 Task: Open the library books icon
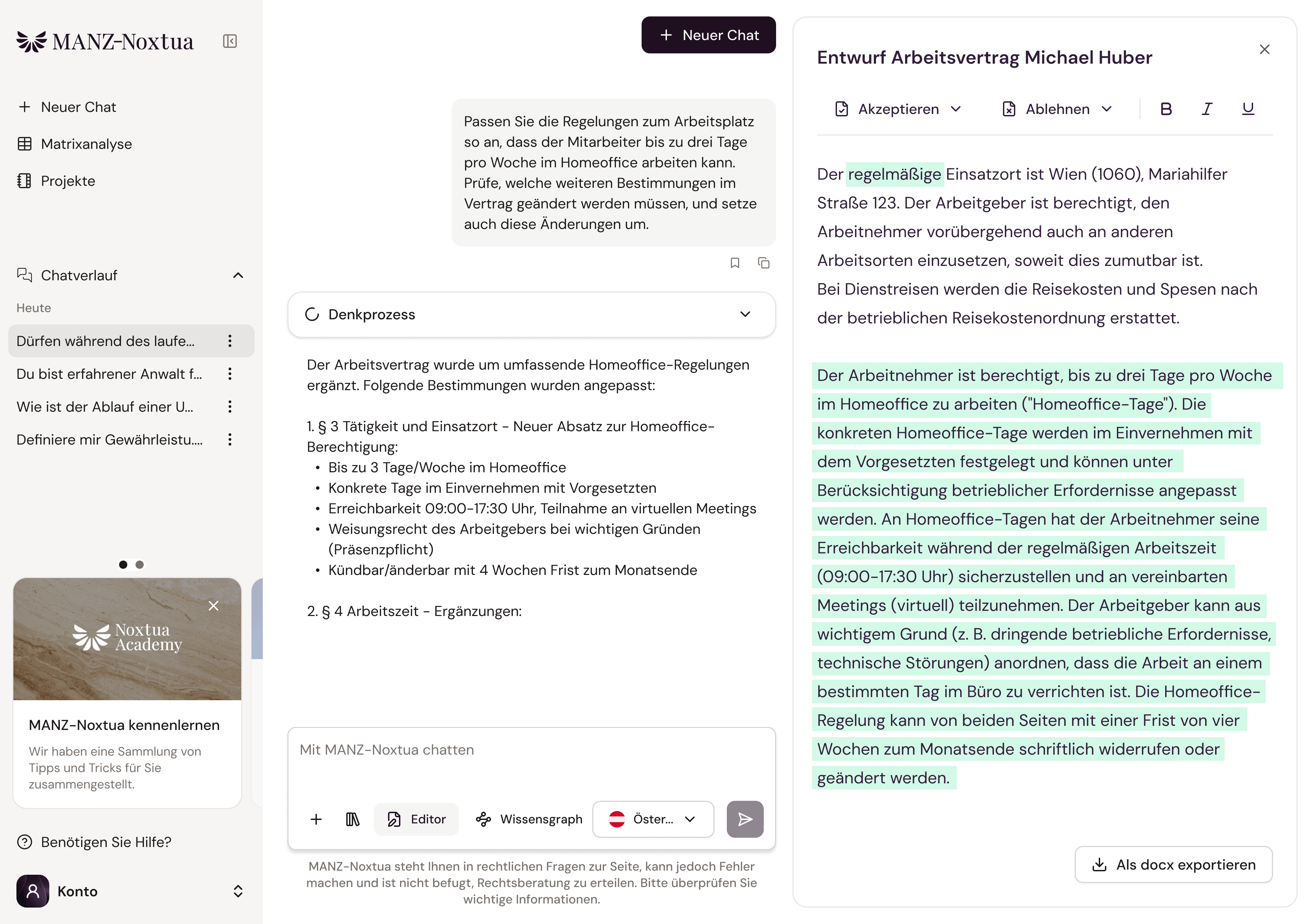(x=352, y=819)
